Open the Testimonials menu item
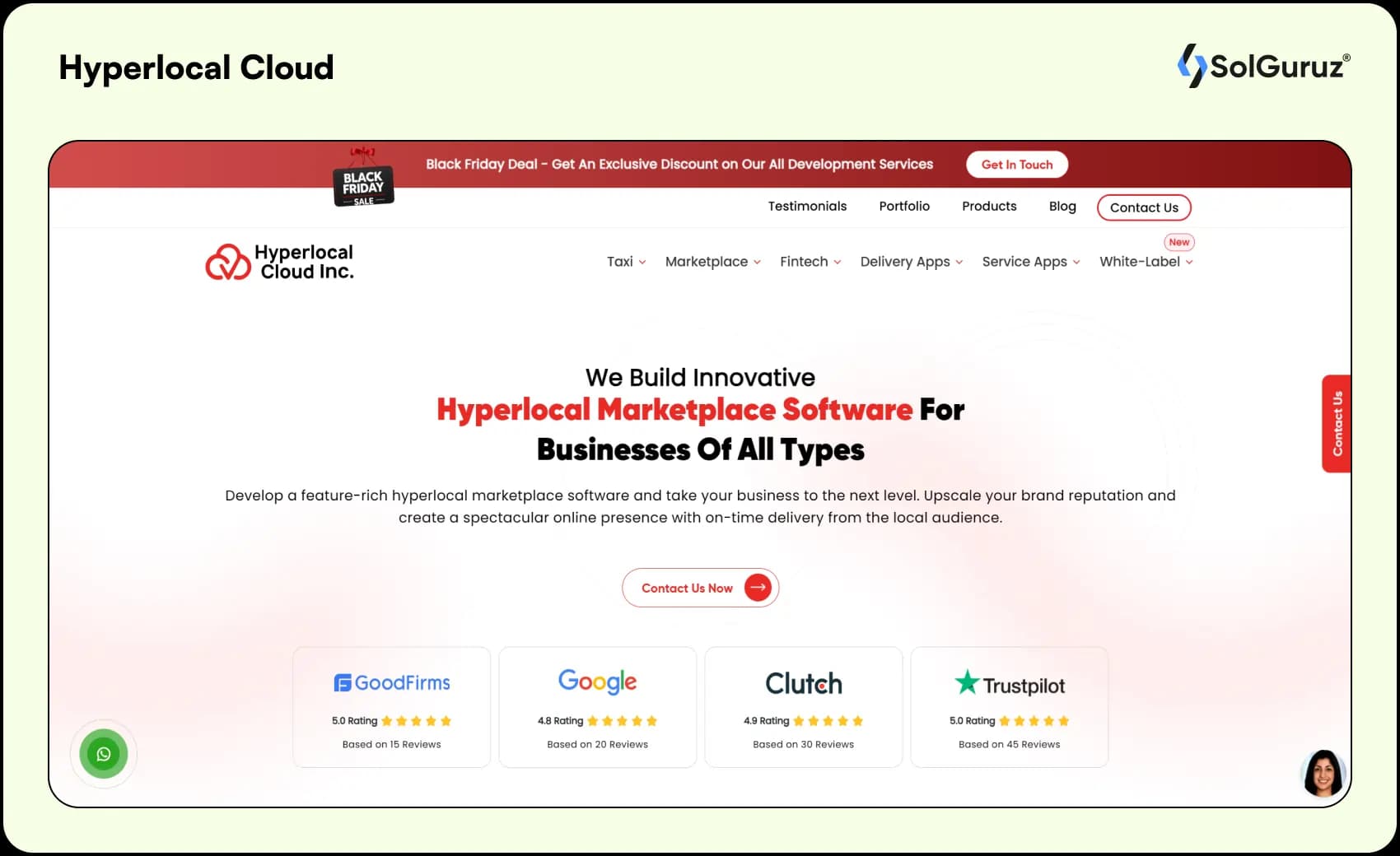 coord(807,207)
